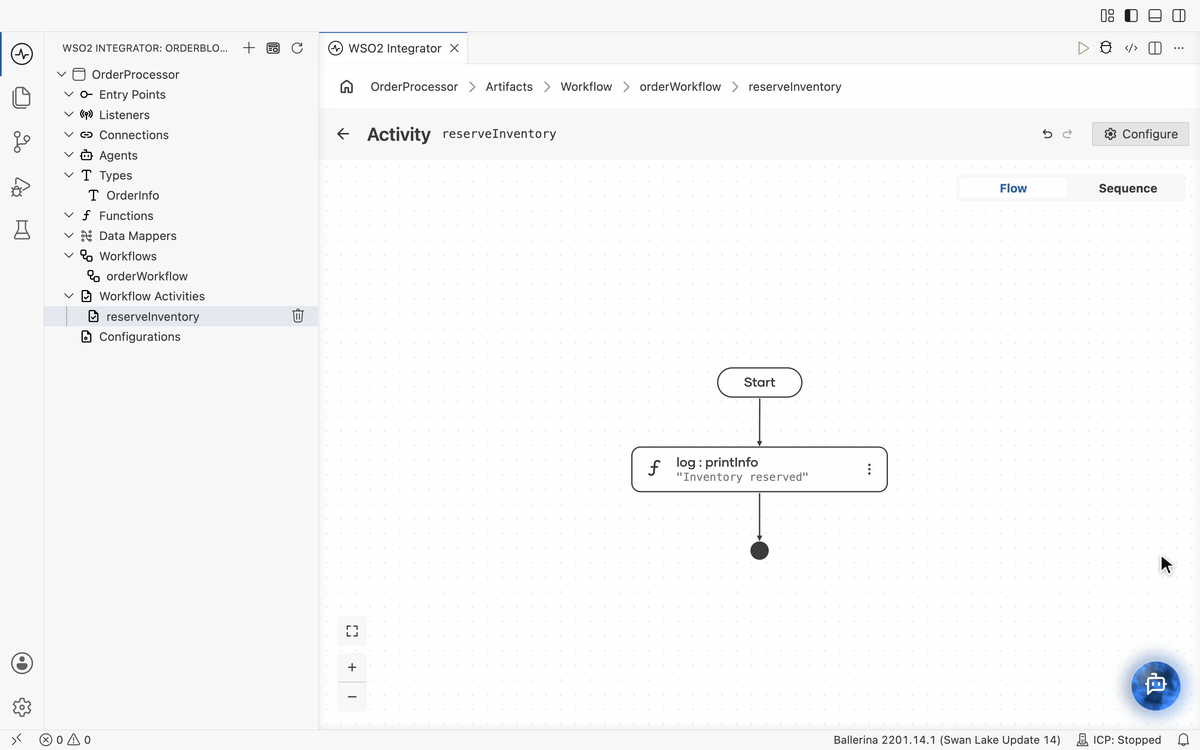Collapse the Listeners section

69,115
